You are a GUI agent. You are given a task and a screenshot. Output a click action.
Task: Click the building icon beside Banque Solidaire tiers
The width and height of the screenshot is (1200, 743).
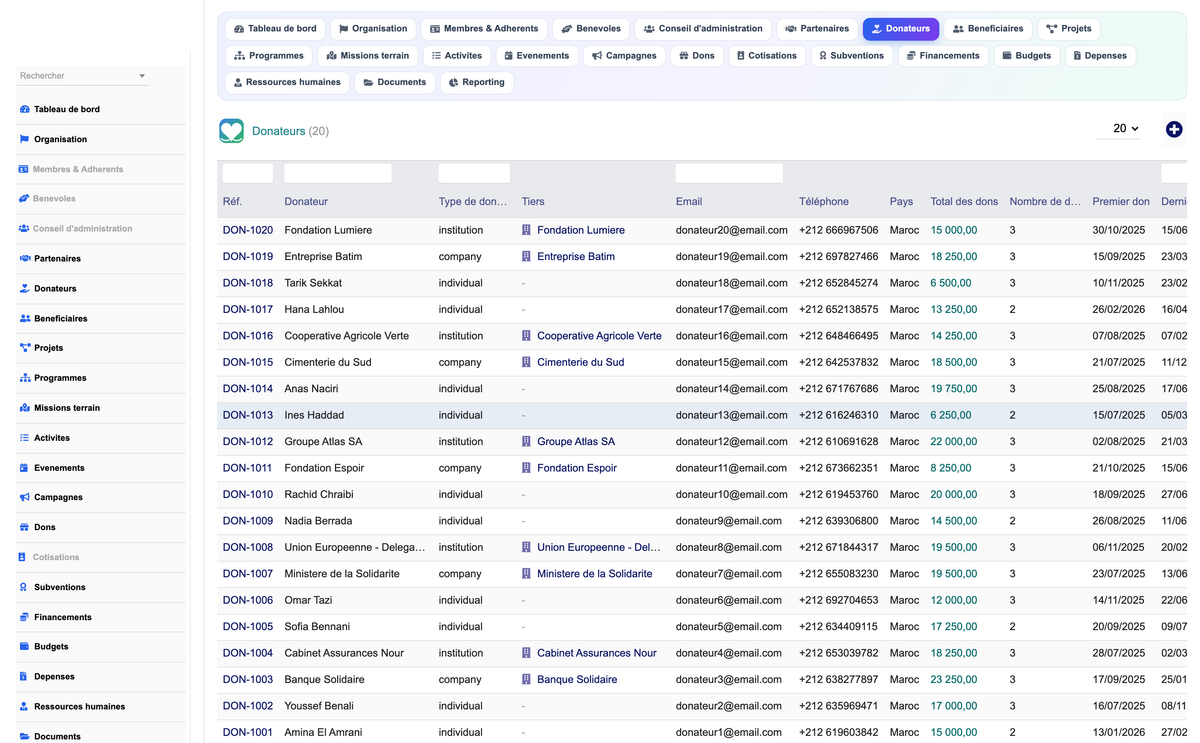(526, 680)
